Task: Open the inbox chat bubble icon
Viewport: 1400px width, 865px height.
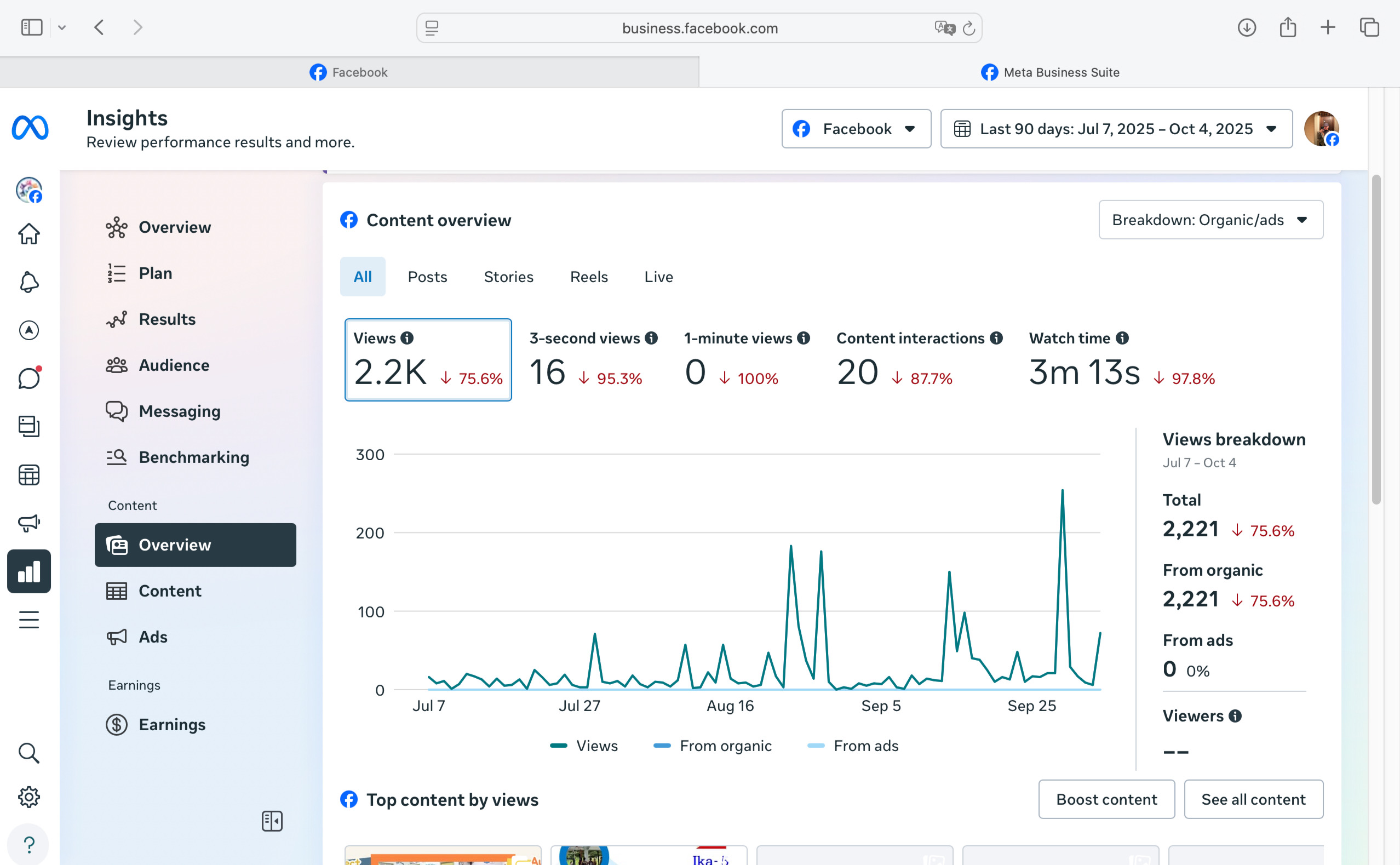Action: point(28,378)
